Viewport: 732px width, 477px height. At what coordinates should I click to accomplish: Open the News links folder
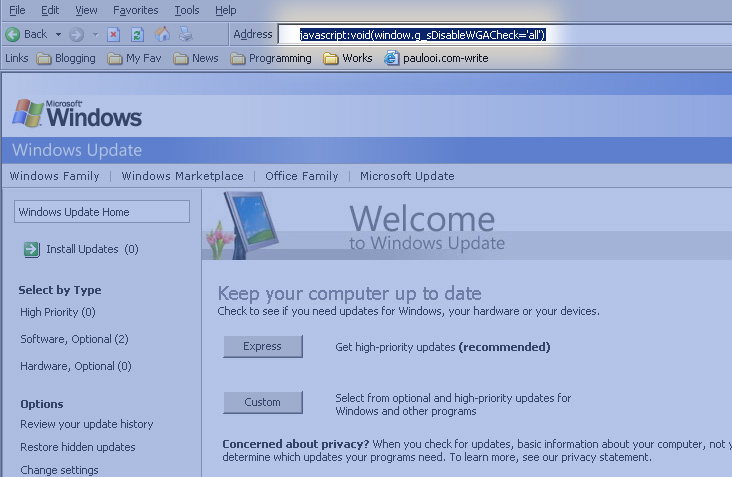196,58
